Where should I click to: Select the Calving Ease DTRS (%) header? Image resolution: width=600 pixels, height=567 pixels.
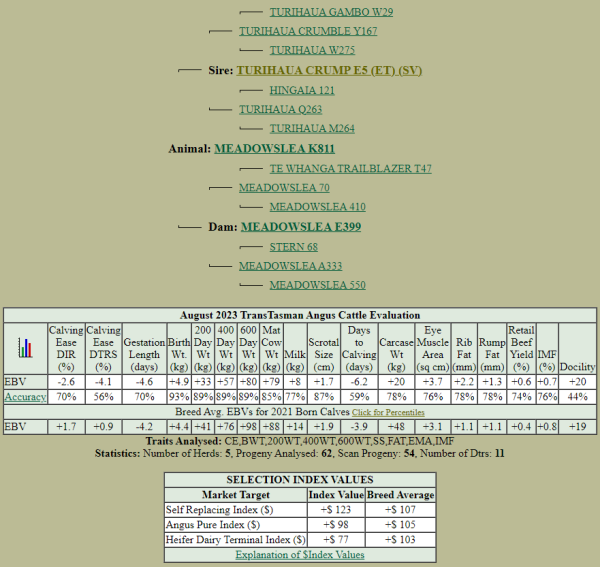pos(103,349)
